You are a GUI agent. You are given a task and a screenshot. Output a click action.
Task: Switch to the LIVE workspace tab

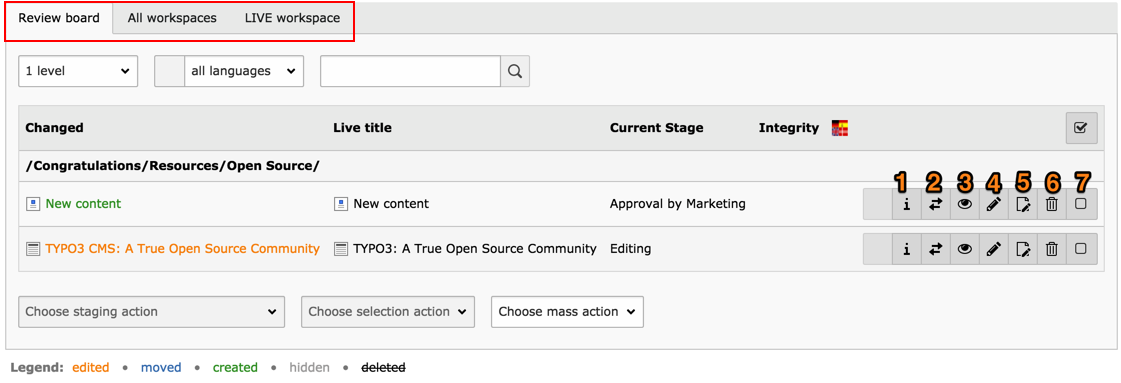[292, 18]
